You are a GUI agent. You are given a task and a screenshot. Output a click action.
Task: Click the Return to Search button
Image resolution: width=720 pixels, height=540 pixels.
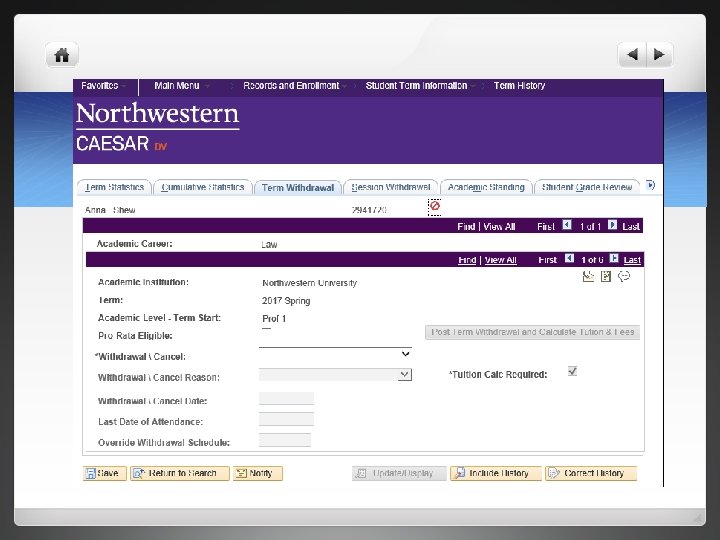[x=180, y=473]
